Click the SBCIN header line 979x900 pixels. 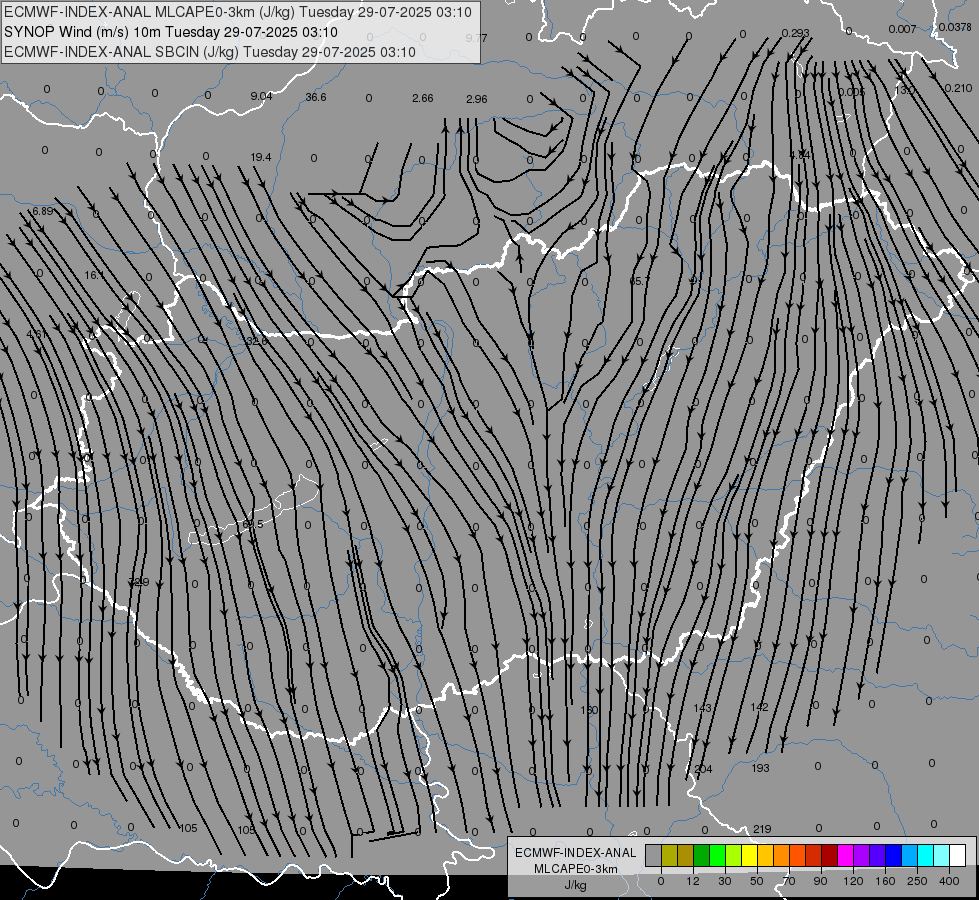[x=210, y=52]
